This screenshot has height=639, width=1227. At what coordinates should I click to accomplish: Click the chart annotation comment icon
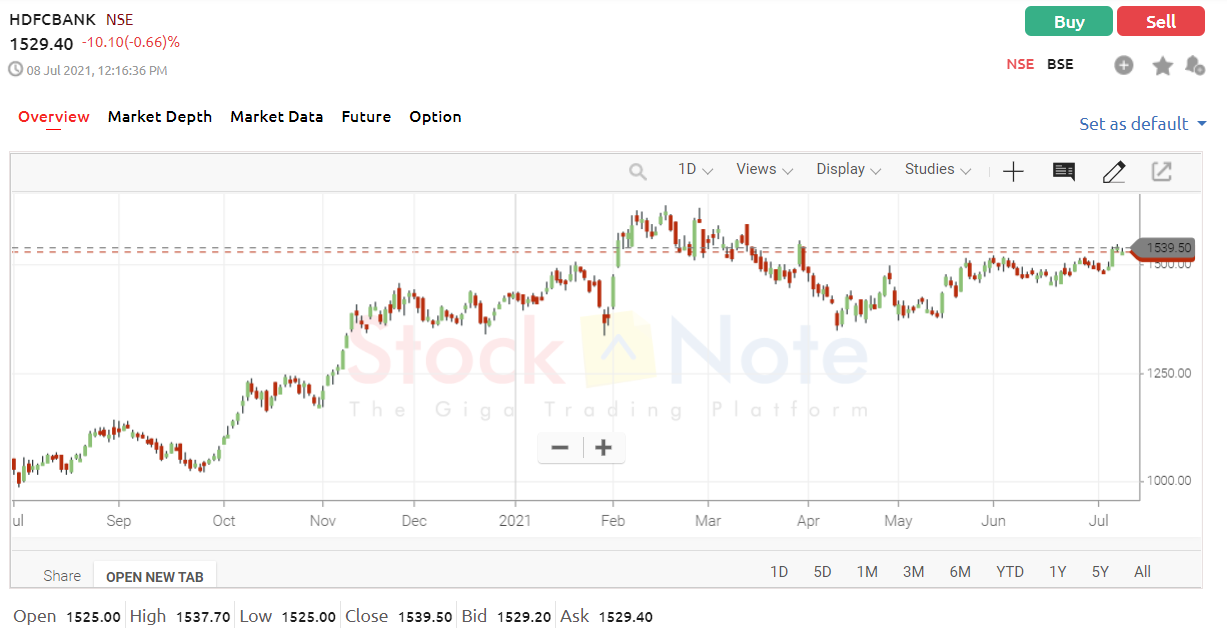point(1064,172)
